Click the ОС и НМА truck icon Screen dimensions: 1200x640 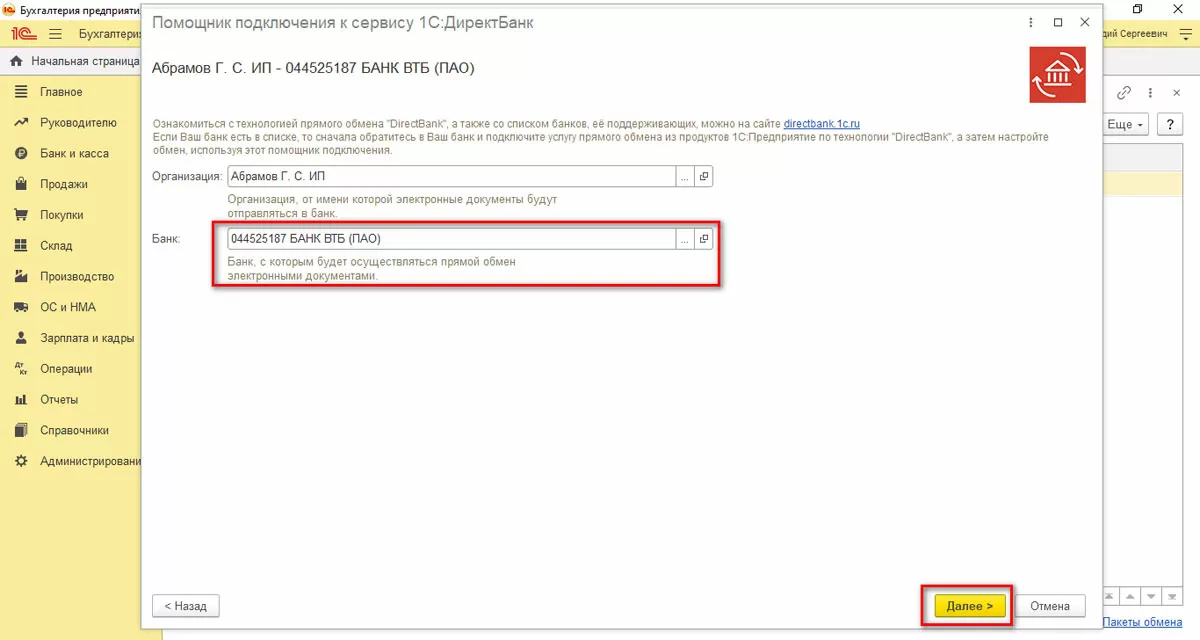[x=20, y=307]
